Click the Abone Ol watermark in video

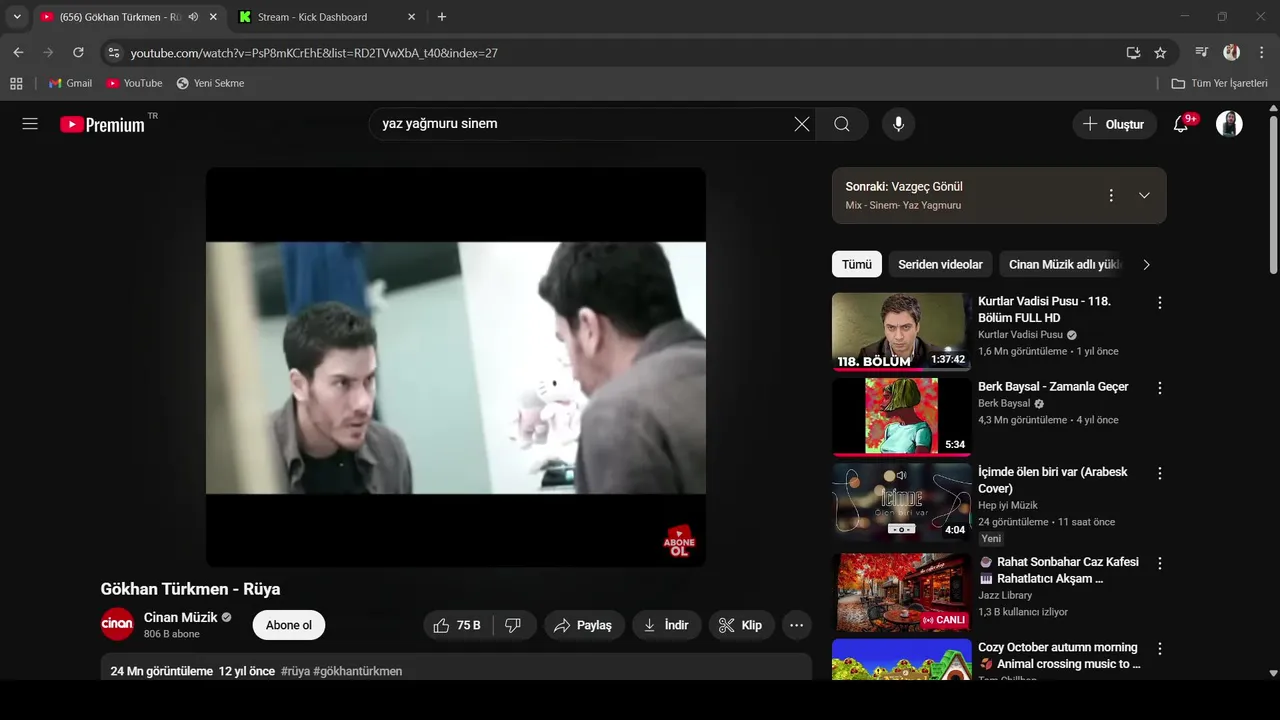tap(679, 541)
